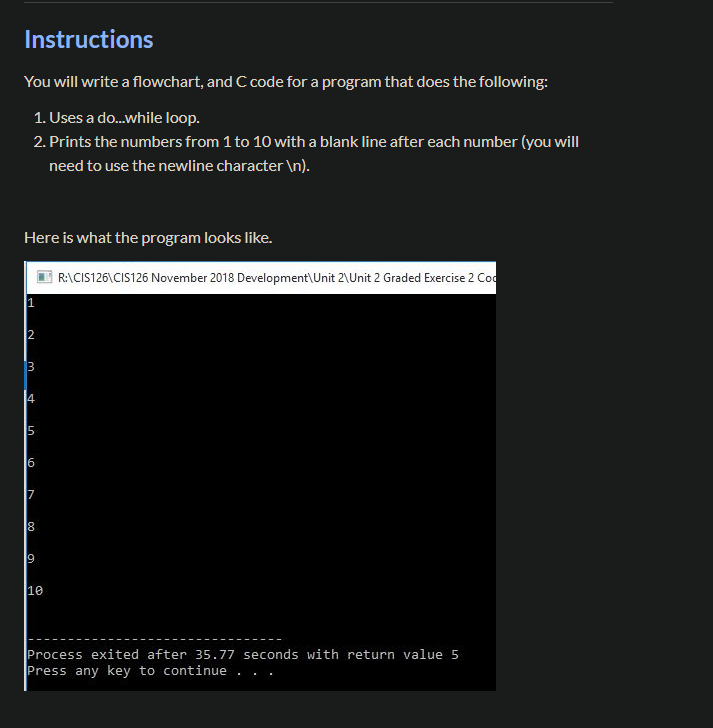Click the number 10 in the console output
The width and height of the screenshot is (713, 728).
(35, 591)
